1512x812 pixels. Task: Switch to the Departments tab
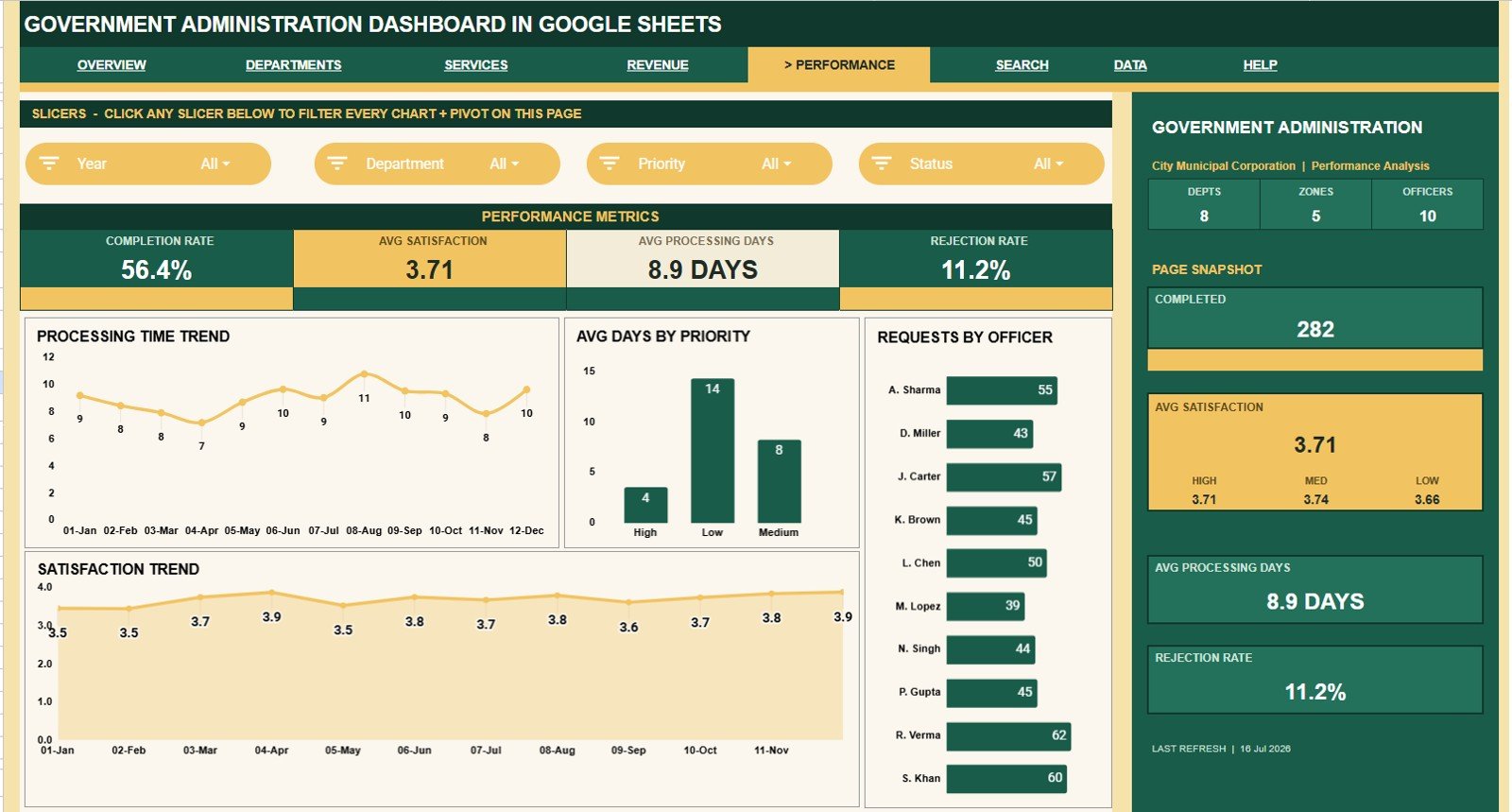pyautogui.click(x=293, y=65)
